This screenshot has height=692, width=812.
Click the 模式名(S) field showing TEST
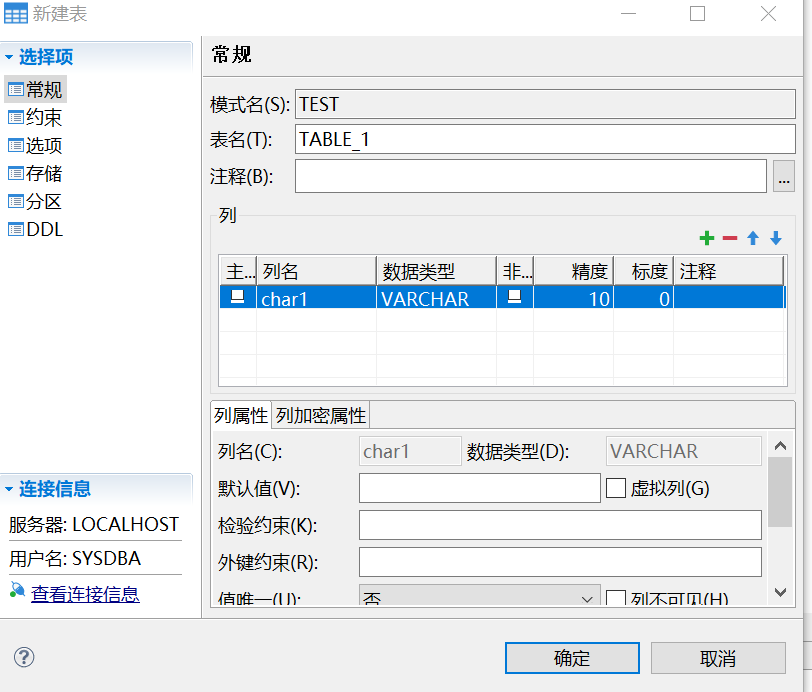point(545,104)
